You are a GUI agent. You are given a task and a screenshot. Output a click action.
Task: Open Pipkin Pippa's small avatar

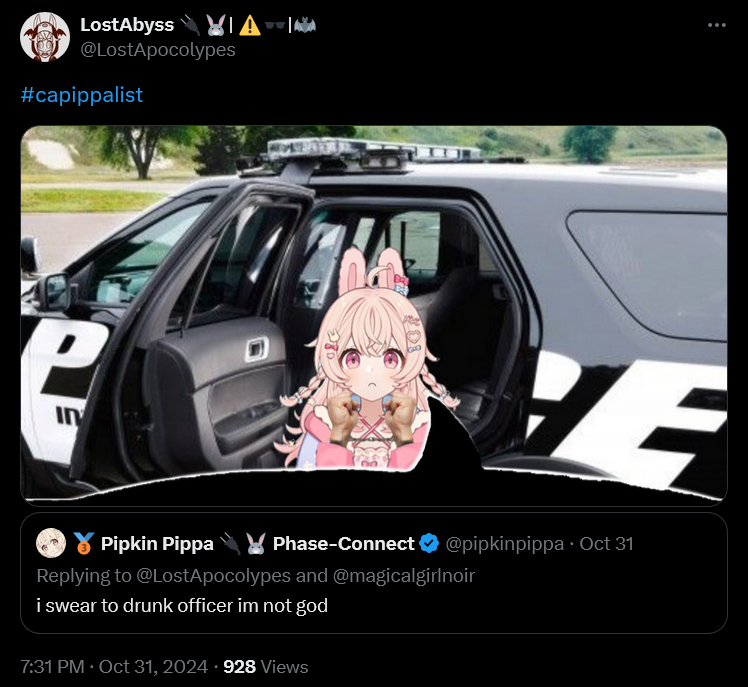click(51, 543)
